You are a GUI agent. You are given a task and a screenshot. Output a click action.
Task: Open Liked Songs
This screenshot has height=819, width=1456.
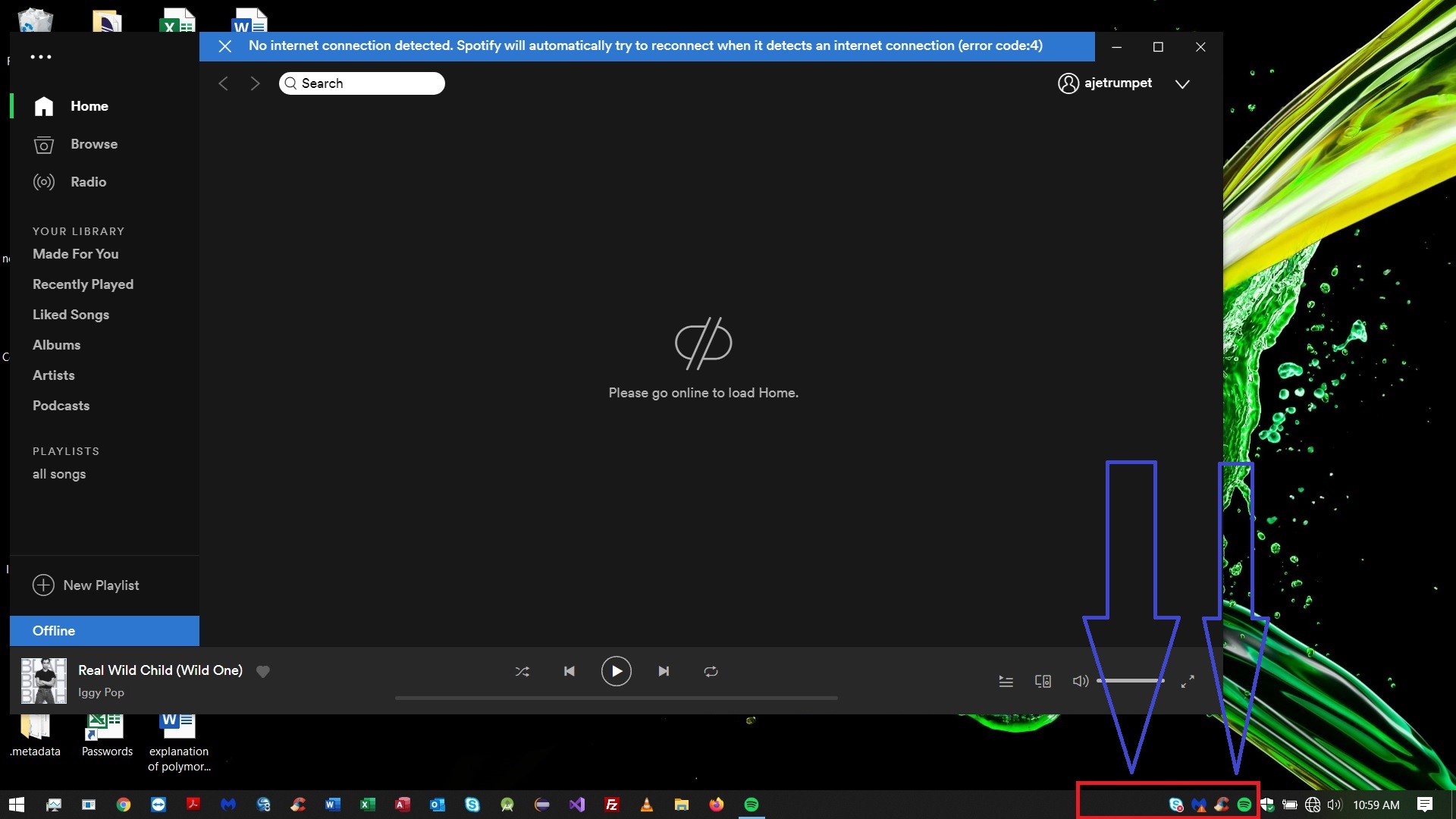pyautogui.click(x=71, y=315)
